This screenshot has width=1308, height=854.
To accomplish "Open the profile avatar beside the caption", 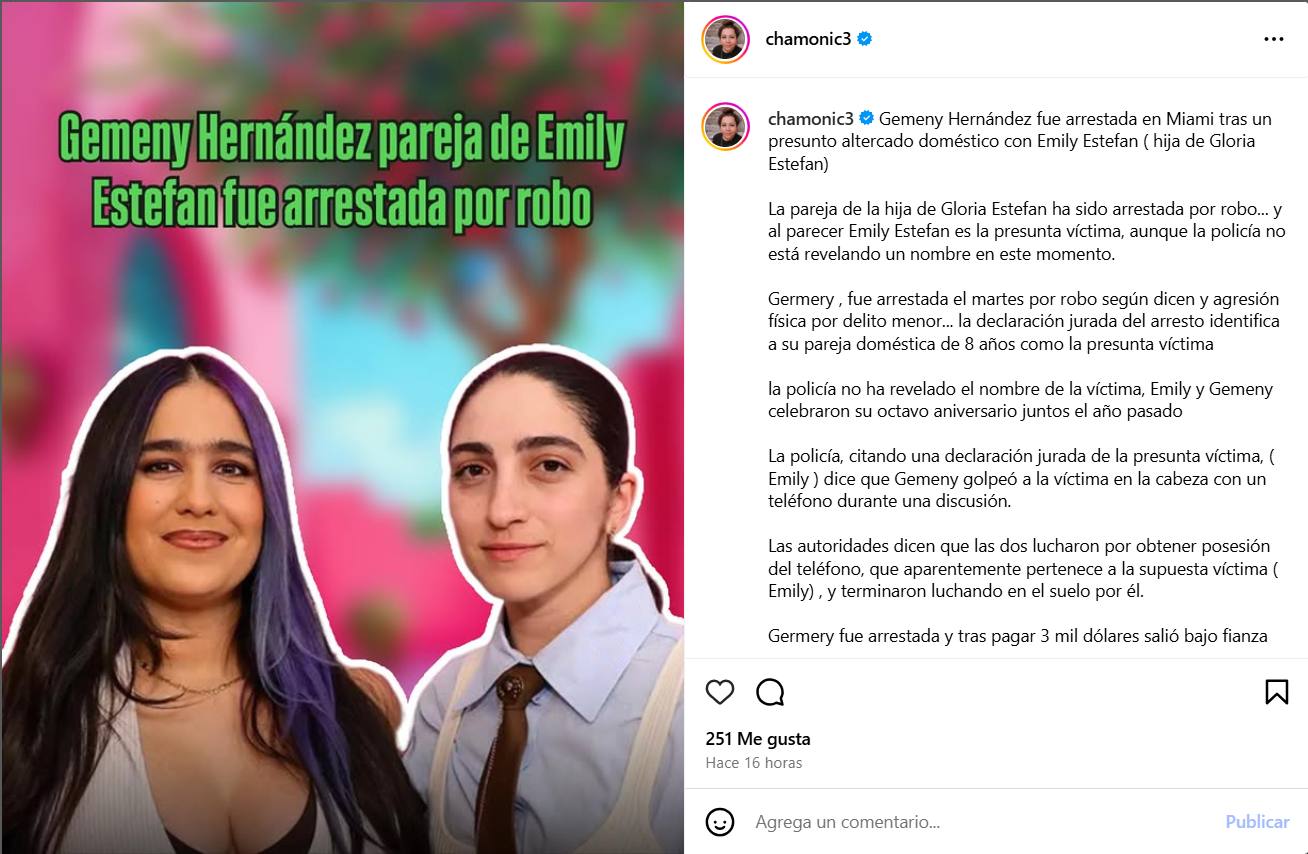I will pos(725,126).
